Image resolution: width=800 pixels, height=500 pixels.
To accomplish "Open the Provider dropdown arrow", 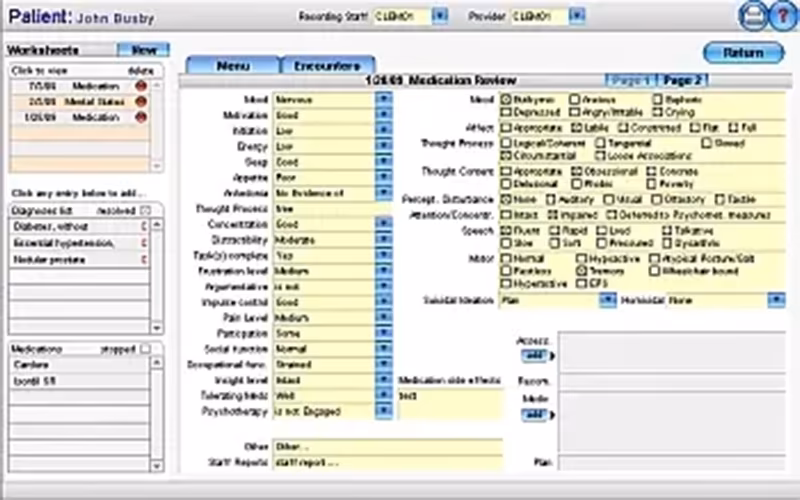I will click(577, 16).
